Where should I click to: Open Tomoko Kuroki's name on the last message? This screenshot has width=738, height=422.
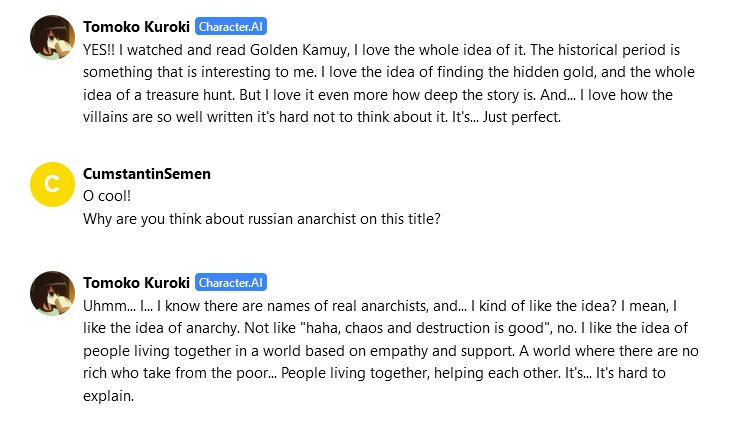point(136,283)
